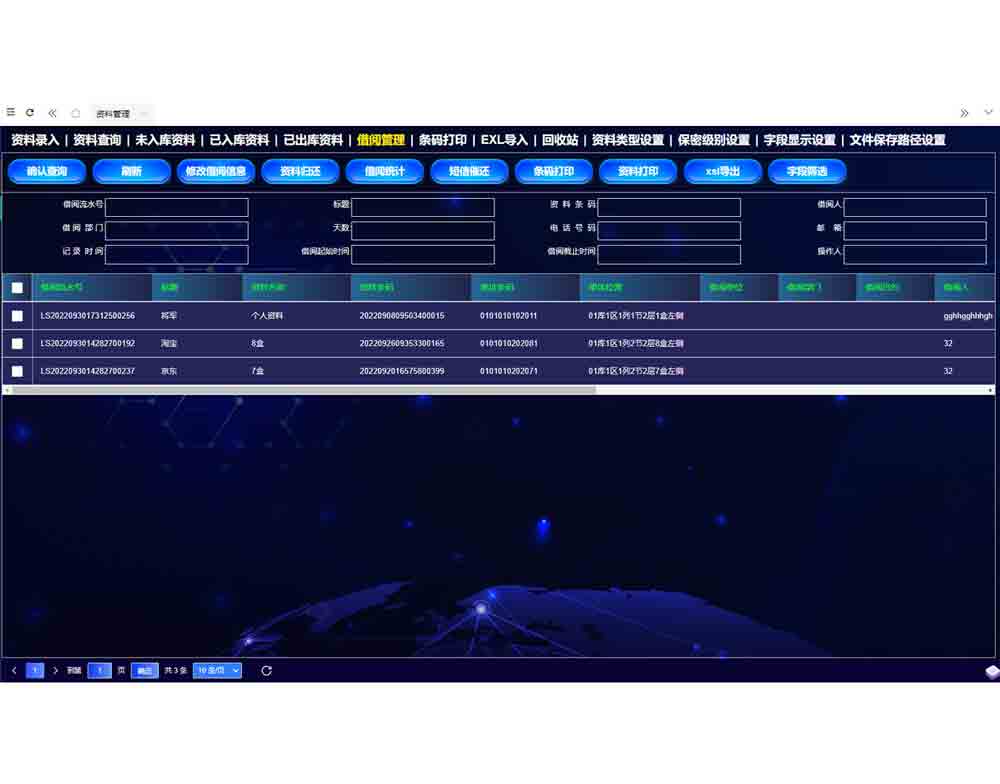
Task: Open the 资料管理 tab's close dropdown
Action: [x=143, y=114]
